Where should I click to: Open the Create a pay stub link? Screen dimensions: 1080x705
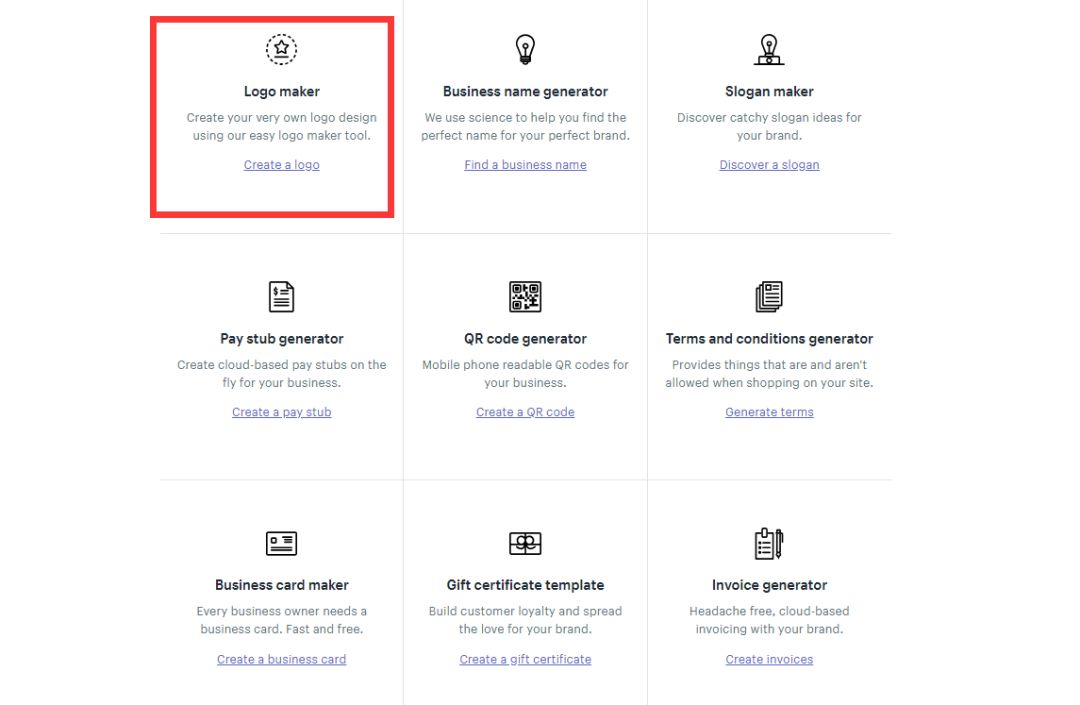click(281, 411)
